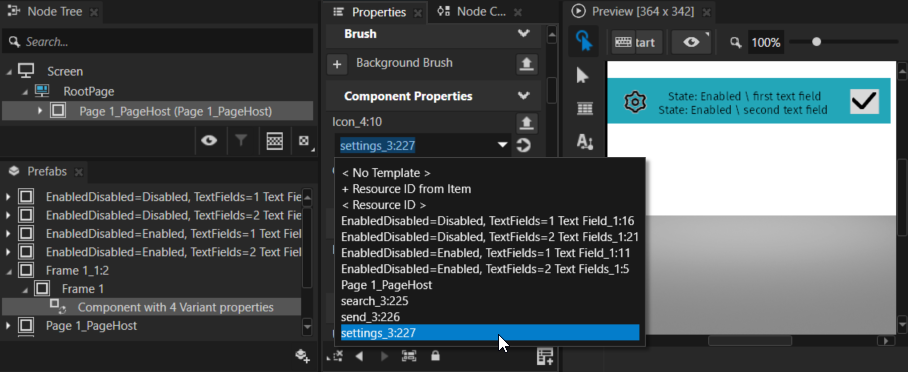Select EnabledDisabled=Disabled, TextFields=1 Text Field_1:16 option
The width and height of the screenshot is (908, 372).
click(488, 221)
